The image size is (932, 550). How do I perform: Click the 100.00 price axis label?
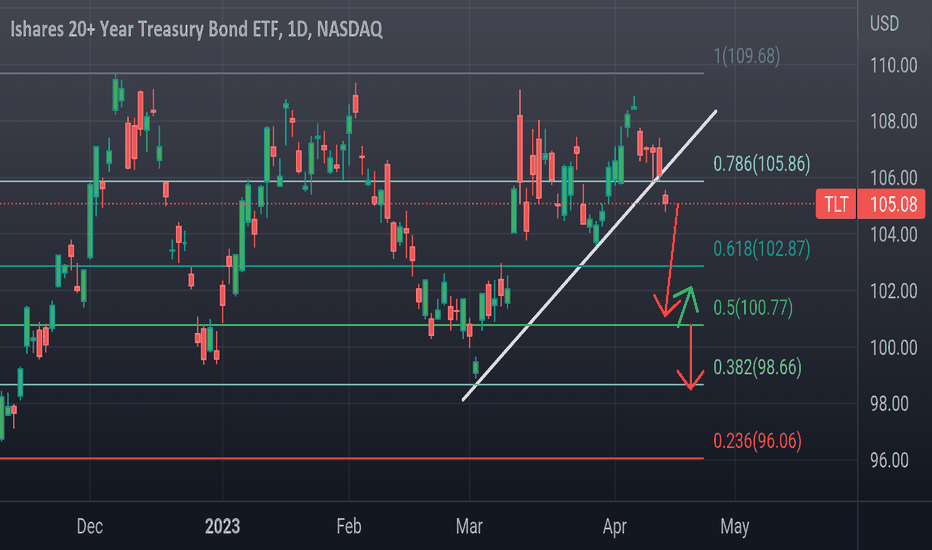click(x=893, y=347)
